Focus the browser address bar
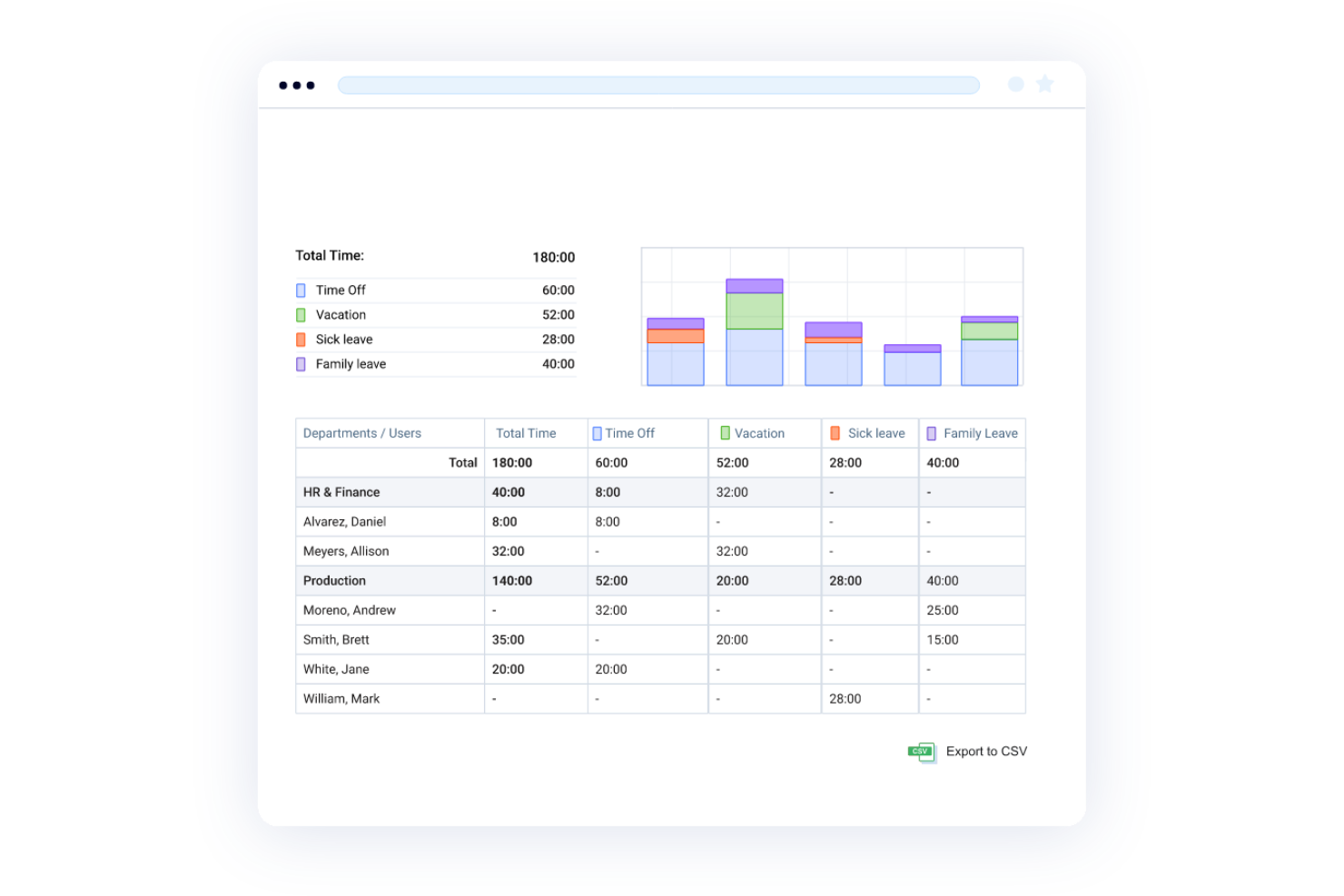Image resolution: width=1344 pixels, height=896 pixels. [658, 85]
